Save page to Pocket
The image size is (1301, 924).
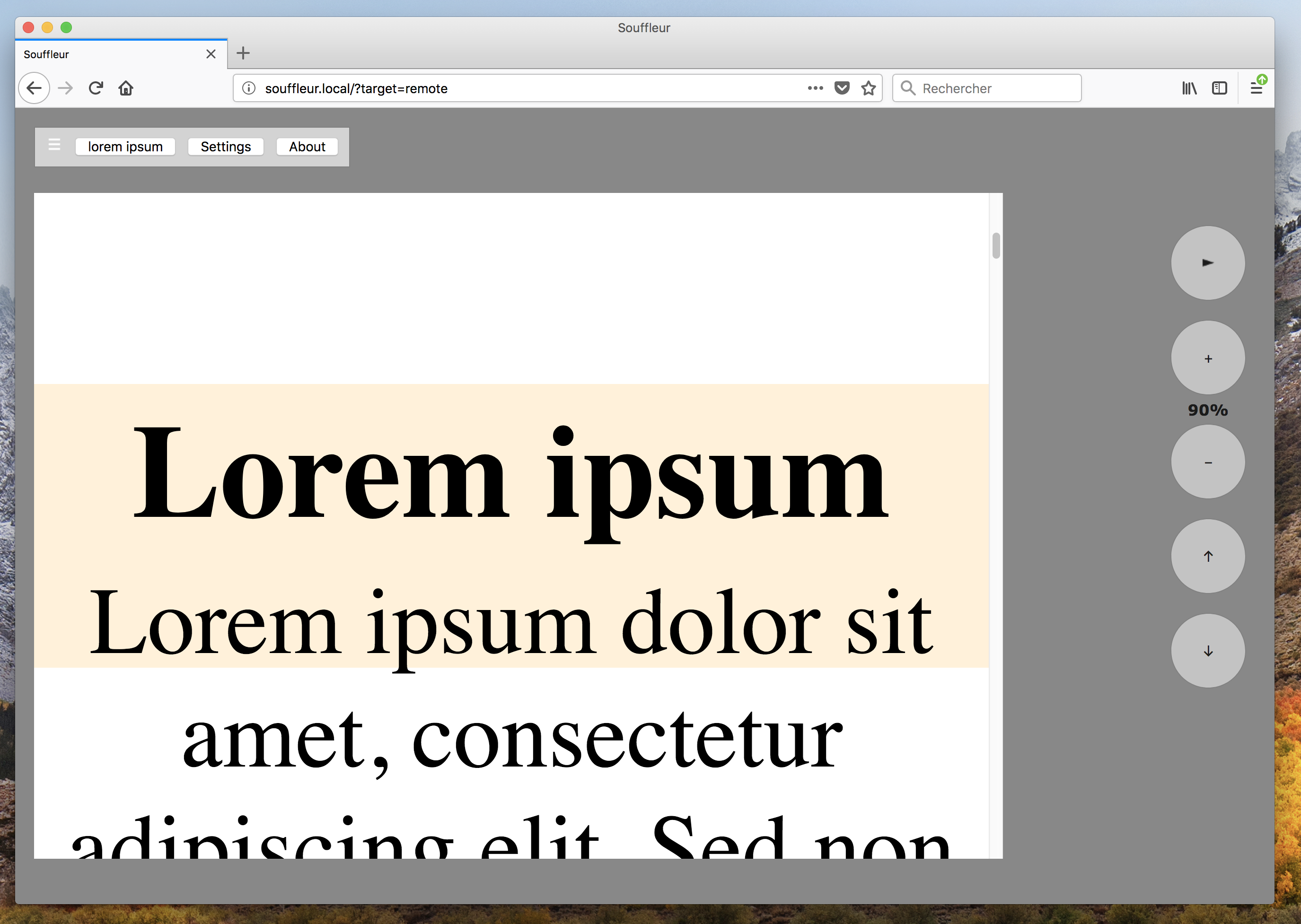point(841,88)
